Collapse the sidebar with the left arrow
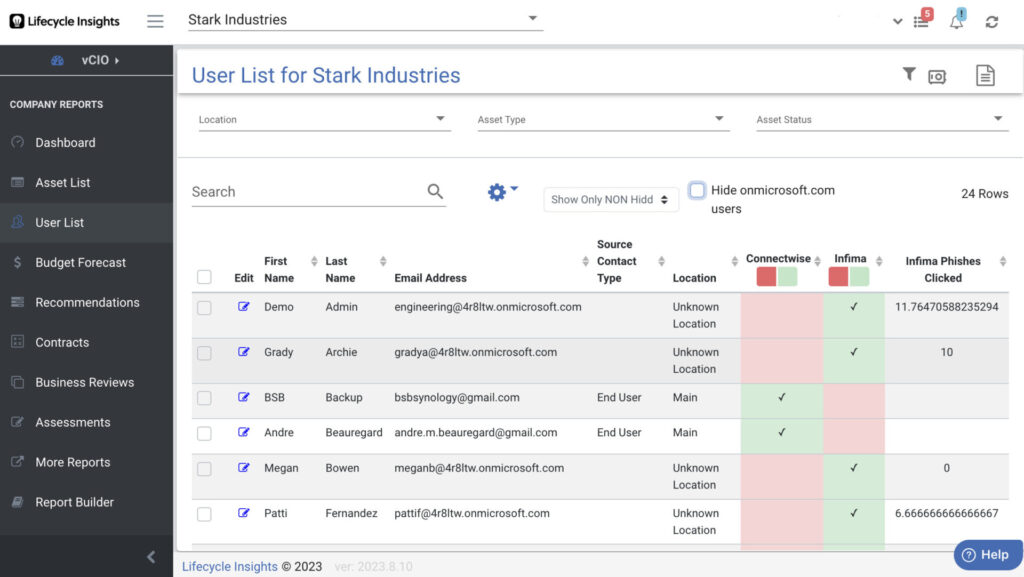 [x=151, y=556]
